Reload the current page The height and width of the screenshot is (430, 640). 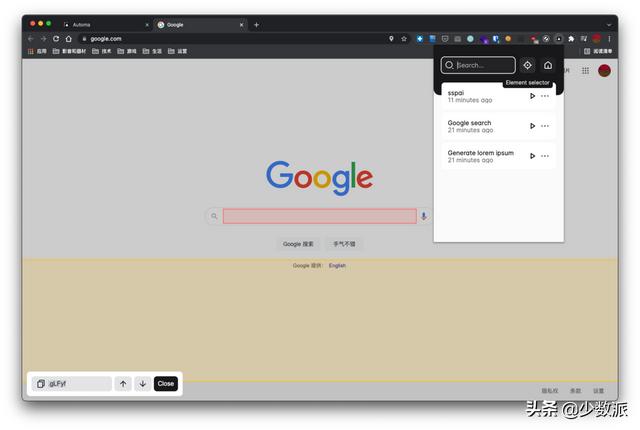56,39
